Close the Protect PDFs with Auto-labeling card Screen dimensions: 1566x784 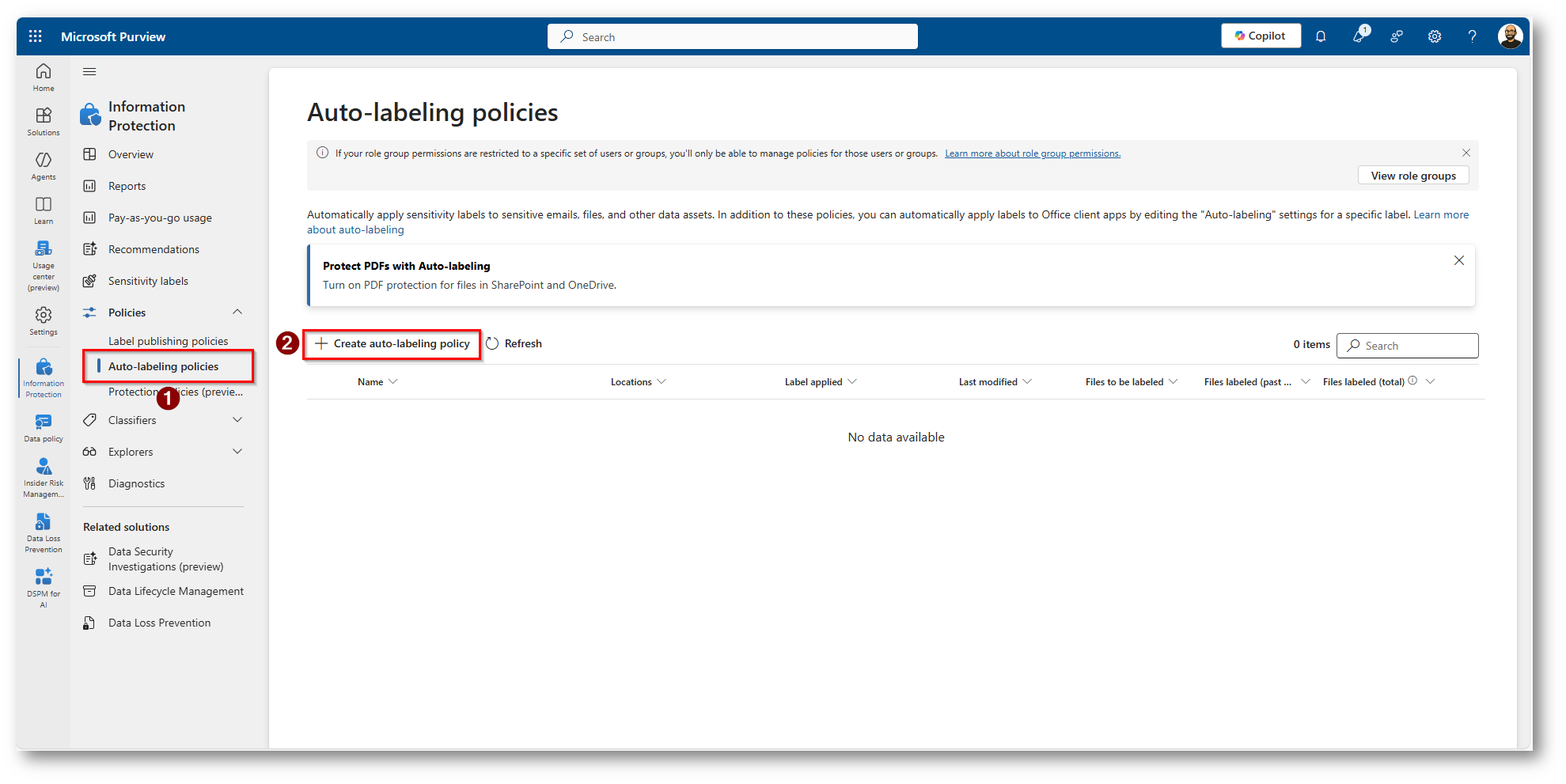tap(1459, 260)
